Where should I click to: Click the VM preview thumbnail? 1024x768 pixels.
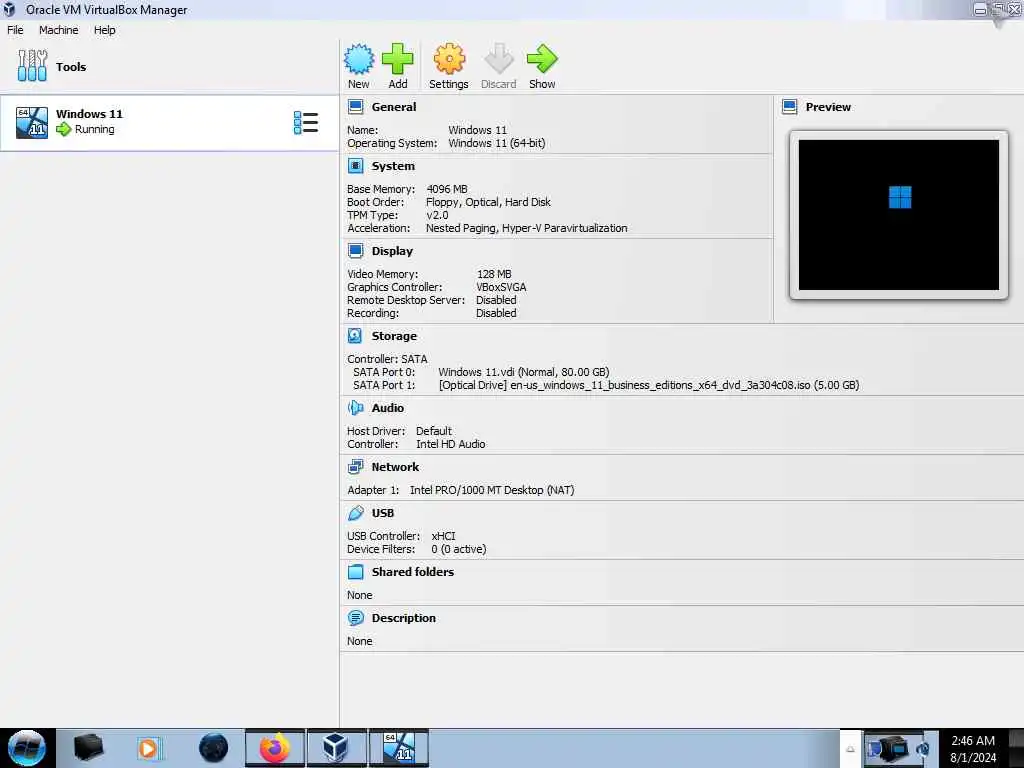click(899, 214)
